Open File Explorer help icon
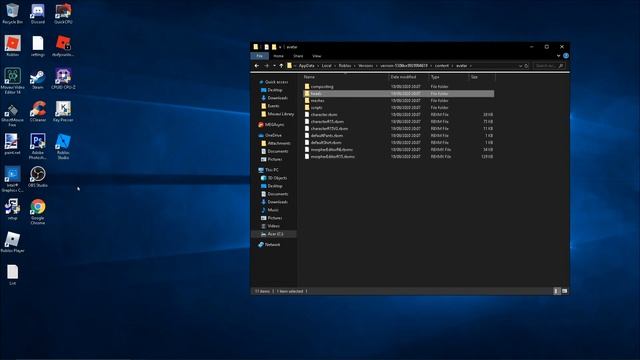The image size is (640, 360). pyautogui.click(x=566, y=56)
